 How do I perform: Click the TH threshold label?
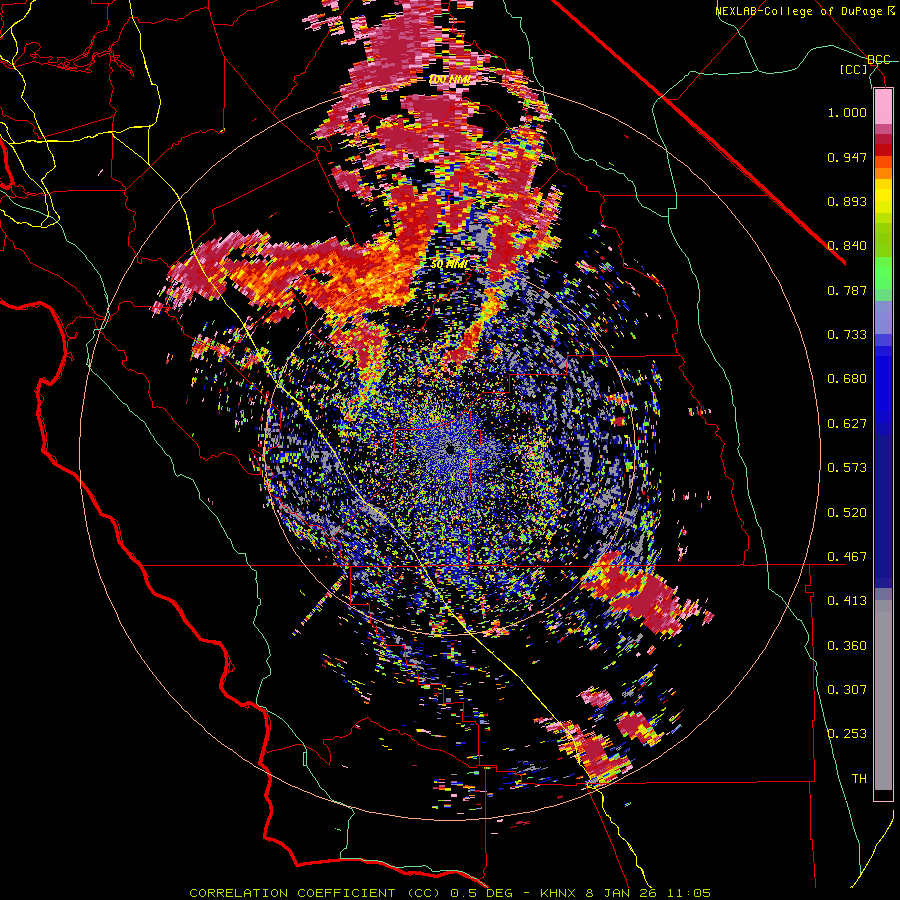click(859, 779)
